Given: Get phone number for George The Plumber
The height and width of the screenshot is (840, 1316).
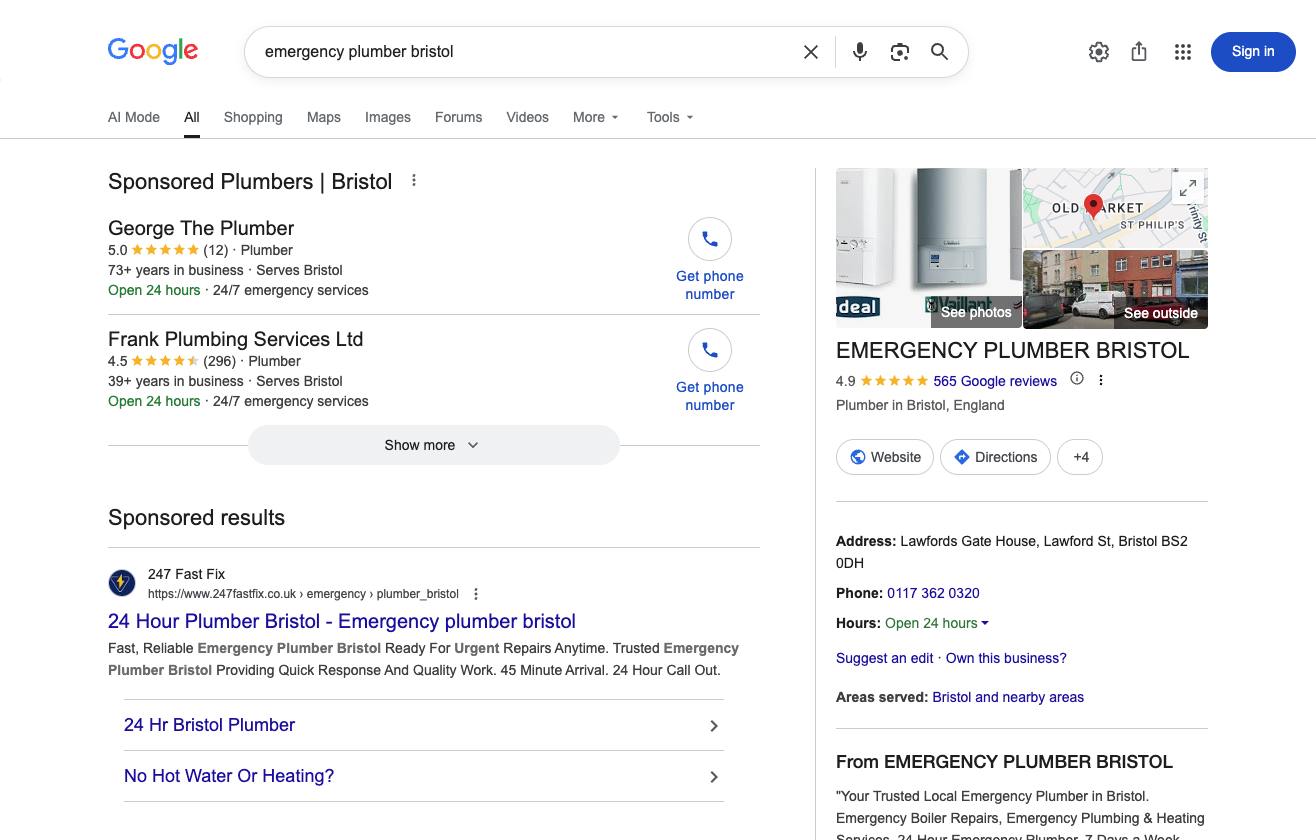Looking at the screenshot, I should pyautogui.click(x=710, y=260).
